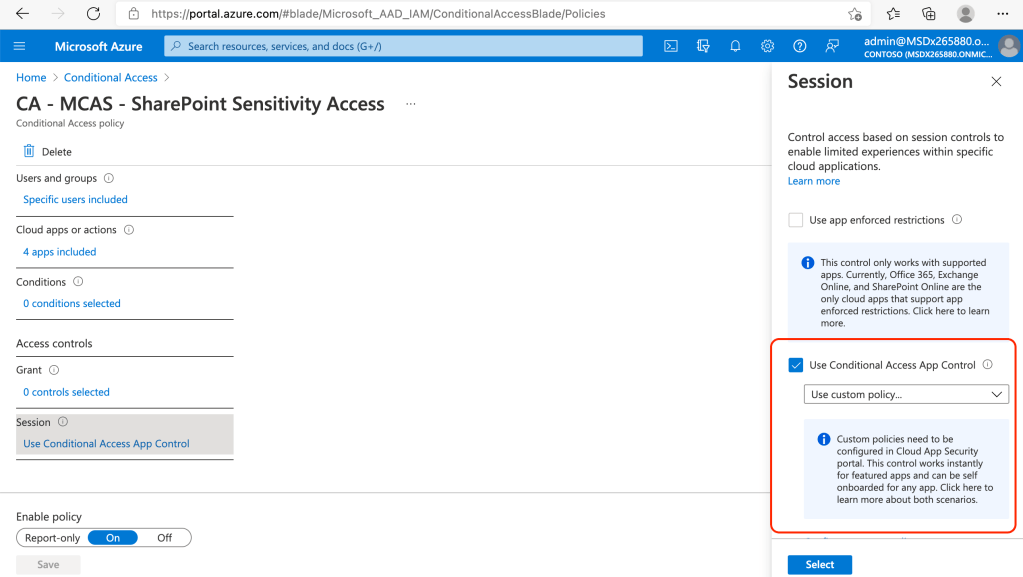Click the Delete trash can icon
Screen dimensions: 1023x577
point(29,151)
